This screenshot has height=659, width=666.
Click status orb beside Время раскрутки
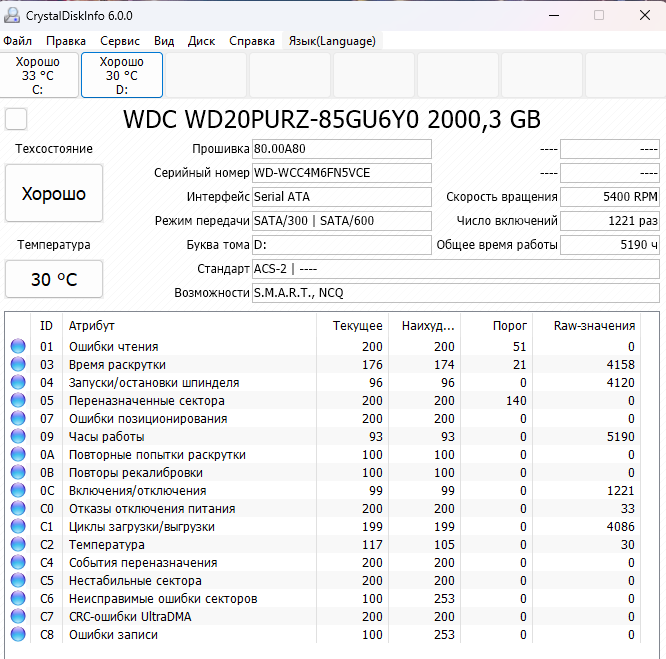[18, 365]
